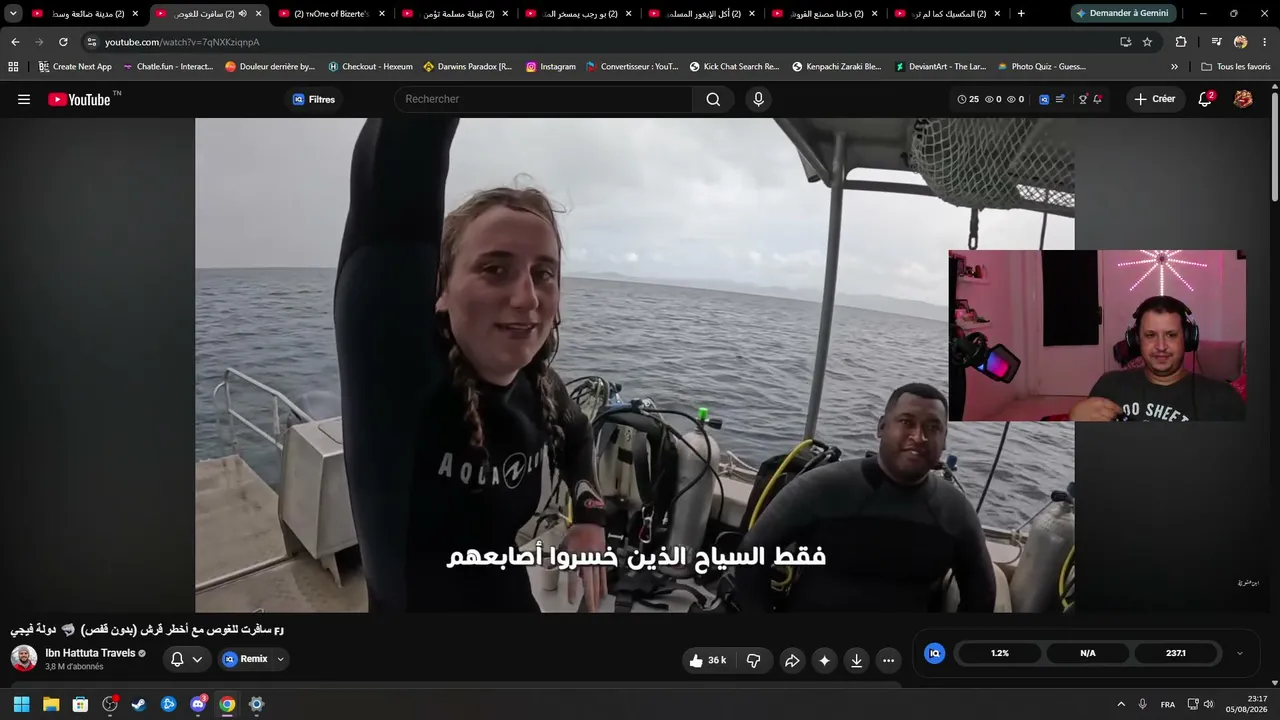The height and width of the screenshot is (720, 1280).
Task: Click the 237.1 stat pill
Action: coord(1176,653)
